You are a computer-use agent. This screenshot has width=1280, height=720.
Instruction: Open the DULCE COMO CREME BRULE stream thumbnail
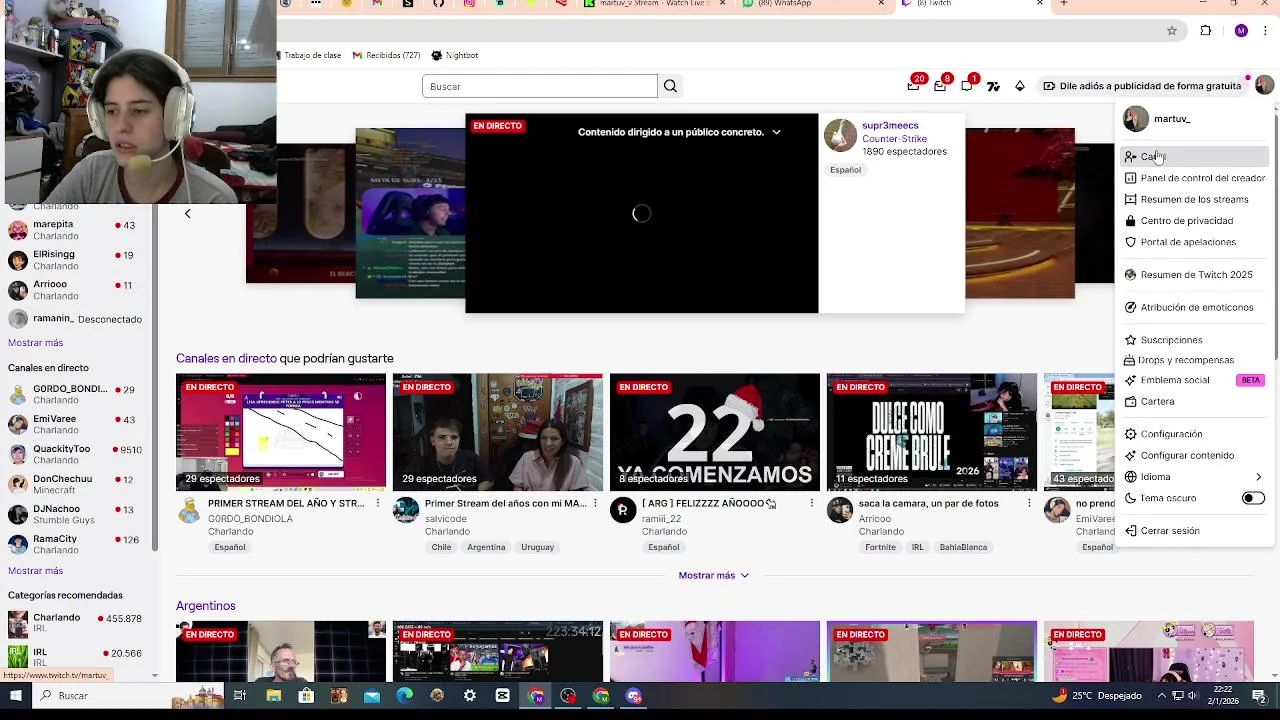(932, 432)
